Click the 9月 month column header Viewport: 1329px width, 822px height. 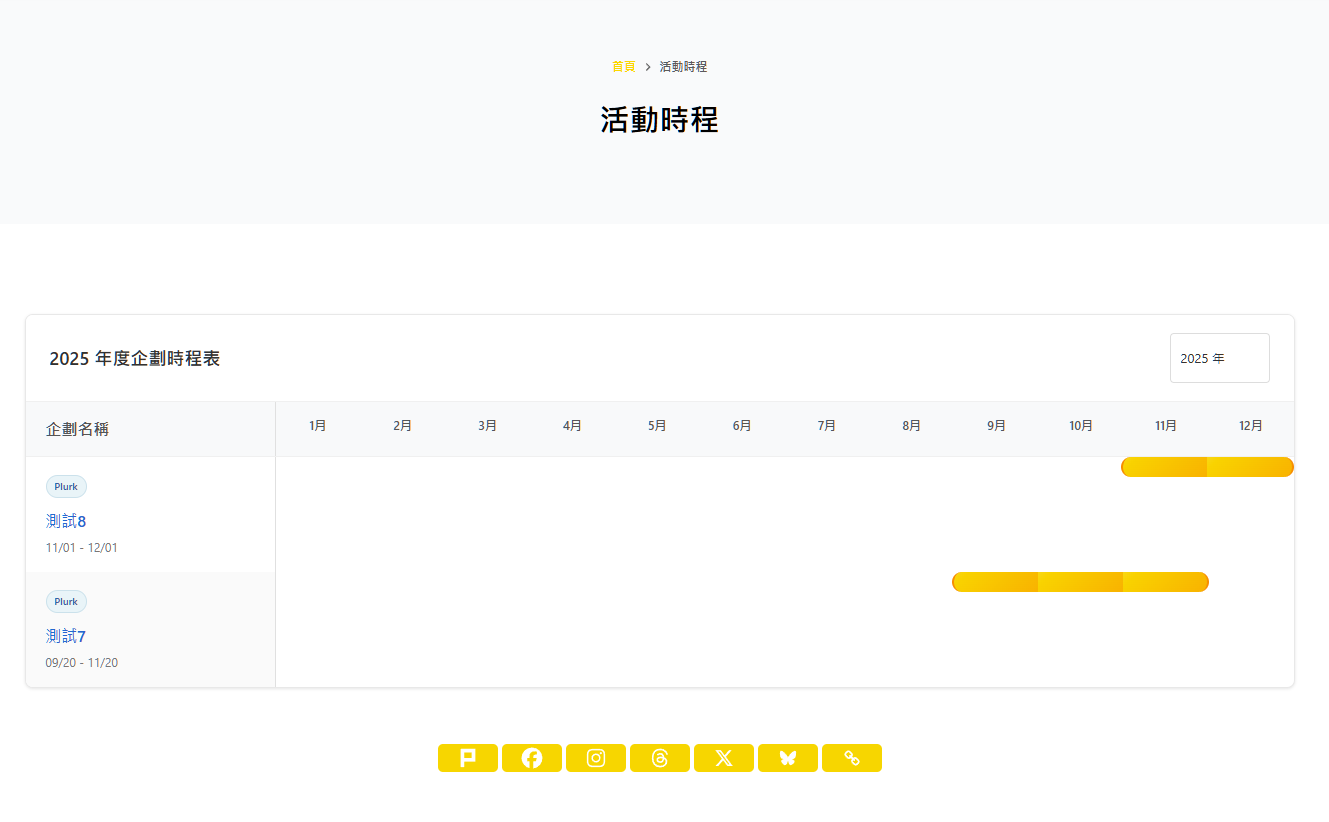[996, 426]
